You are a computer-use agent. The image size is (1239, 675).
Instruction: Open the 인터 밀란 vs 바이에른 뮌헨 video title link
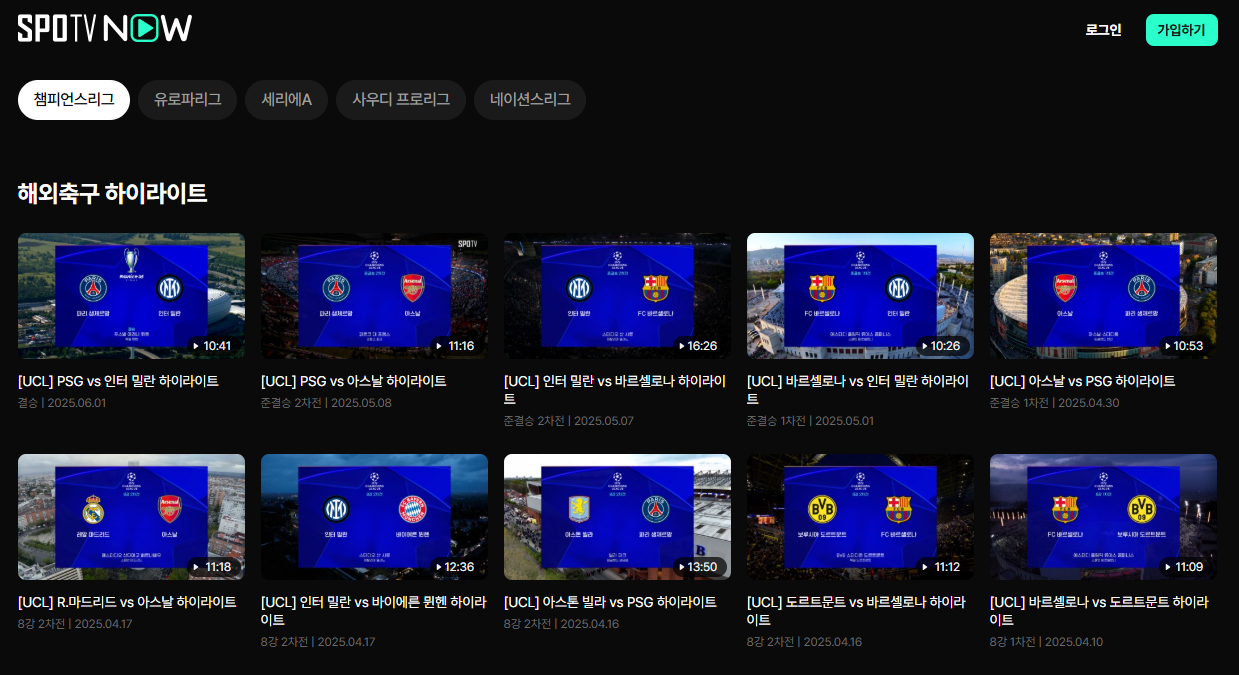374,609
